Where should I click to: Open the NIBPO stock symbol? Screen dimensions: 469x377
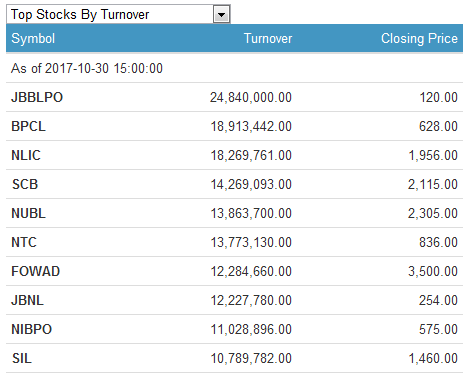tap(32, 329)
